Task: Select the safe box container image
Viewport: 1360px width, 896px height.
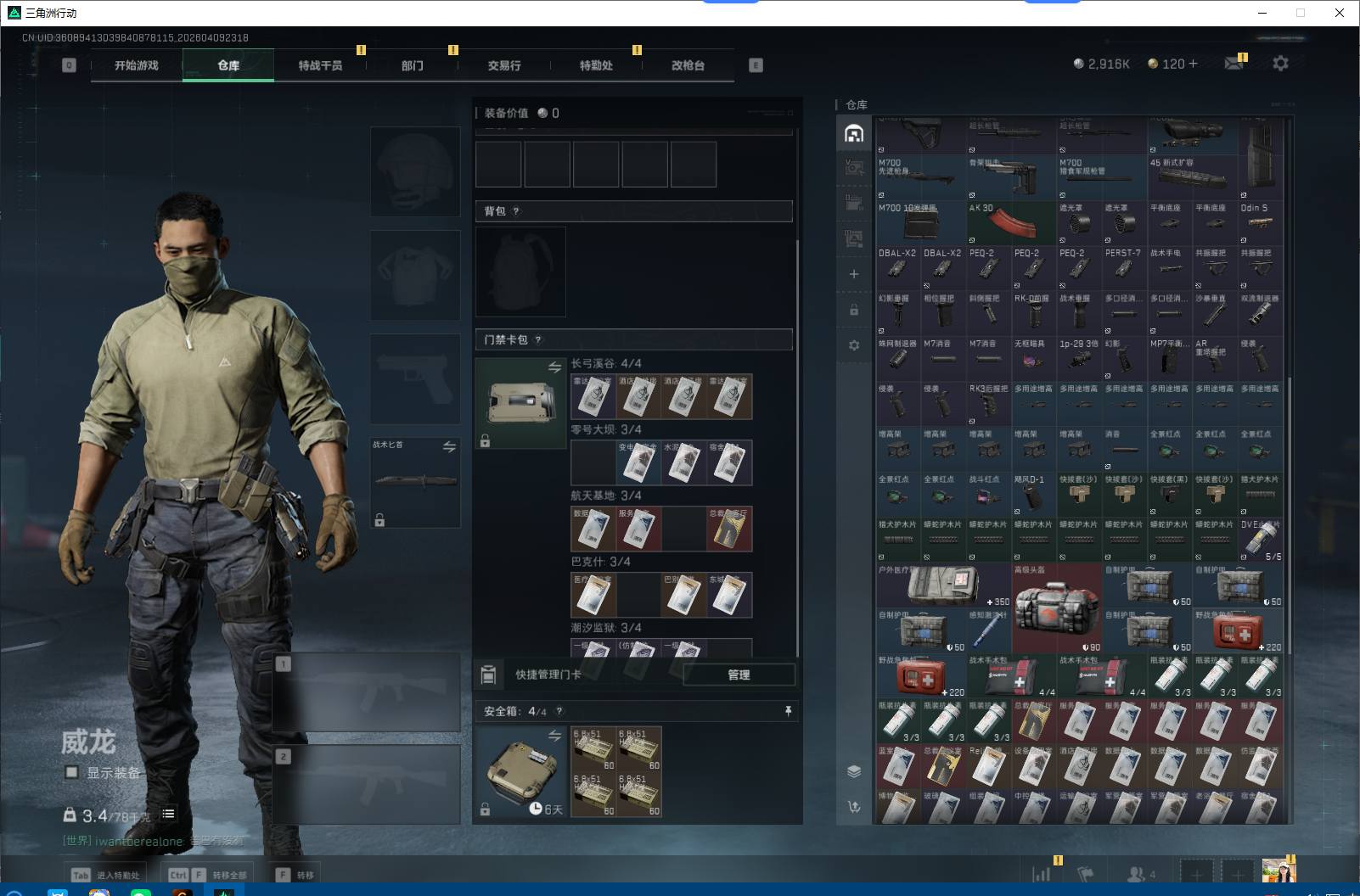Action: [x=520, y=772]
